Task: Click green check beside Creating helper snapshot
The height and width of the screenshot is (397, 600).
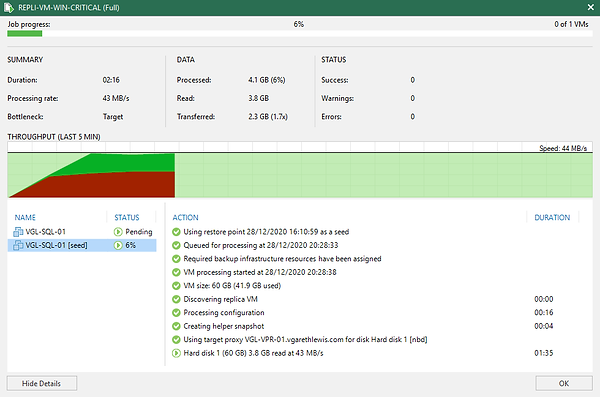Action: pos(176,326)
